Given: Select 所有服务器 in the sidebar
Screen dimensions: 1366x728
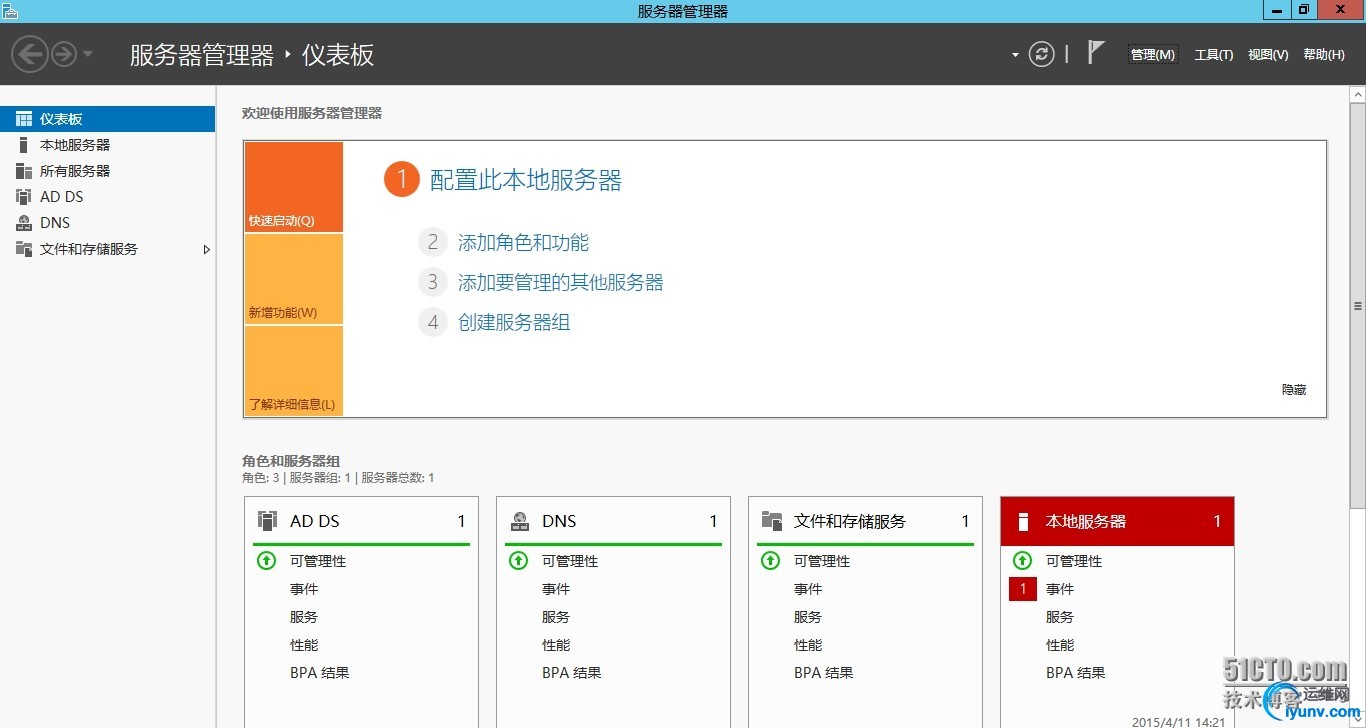Looking at the screenshot, I should point(107,171).
